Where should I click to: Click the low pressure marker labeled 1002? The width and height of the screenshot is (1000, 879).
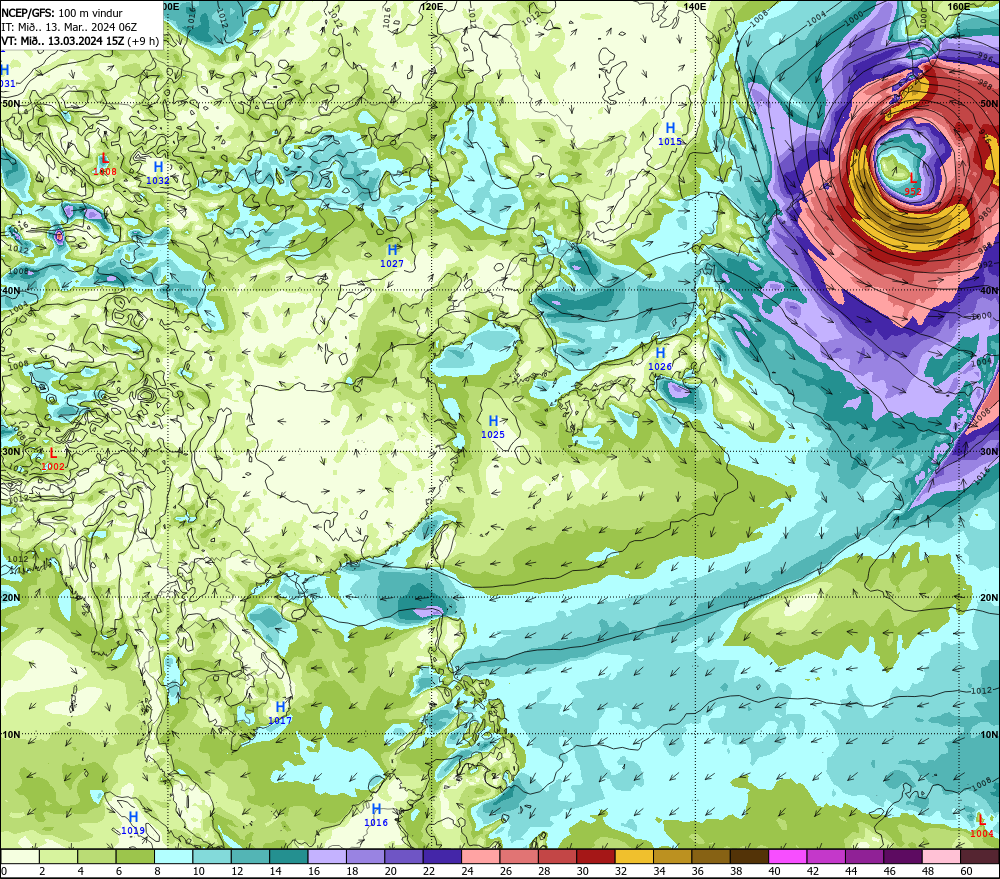53,459
